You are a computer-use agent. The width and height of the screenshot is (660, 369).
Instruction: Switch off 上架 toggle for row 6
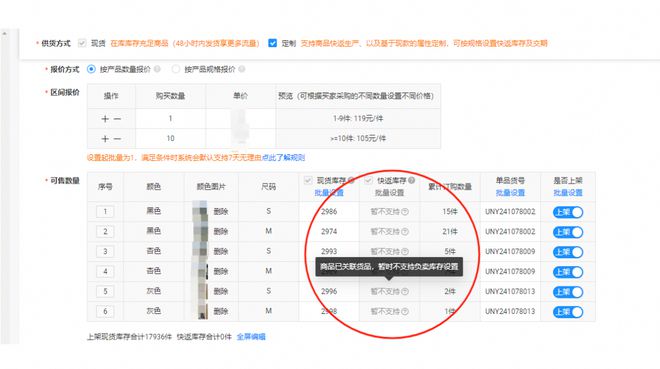pos(568,312)
